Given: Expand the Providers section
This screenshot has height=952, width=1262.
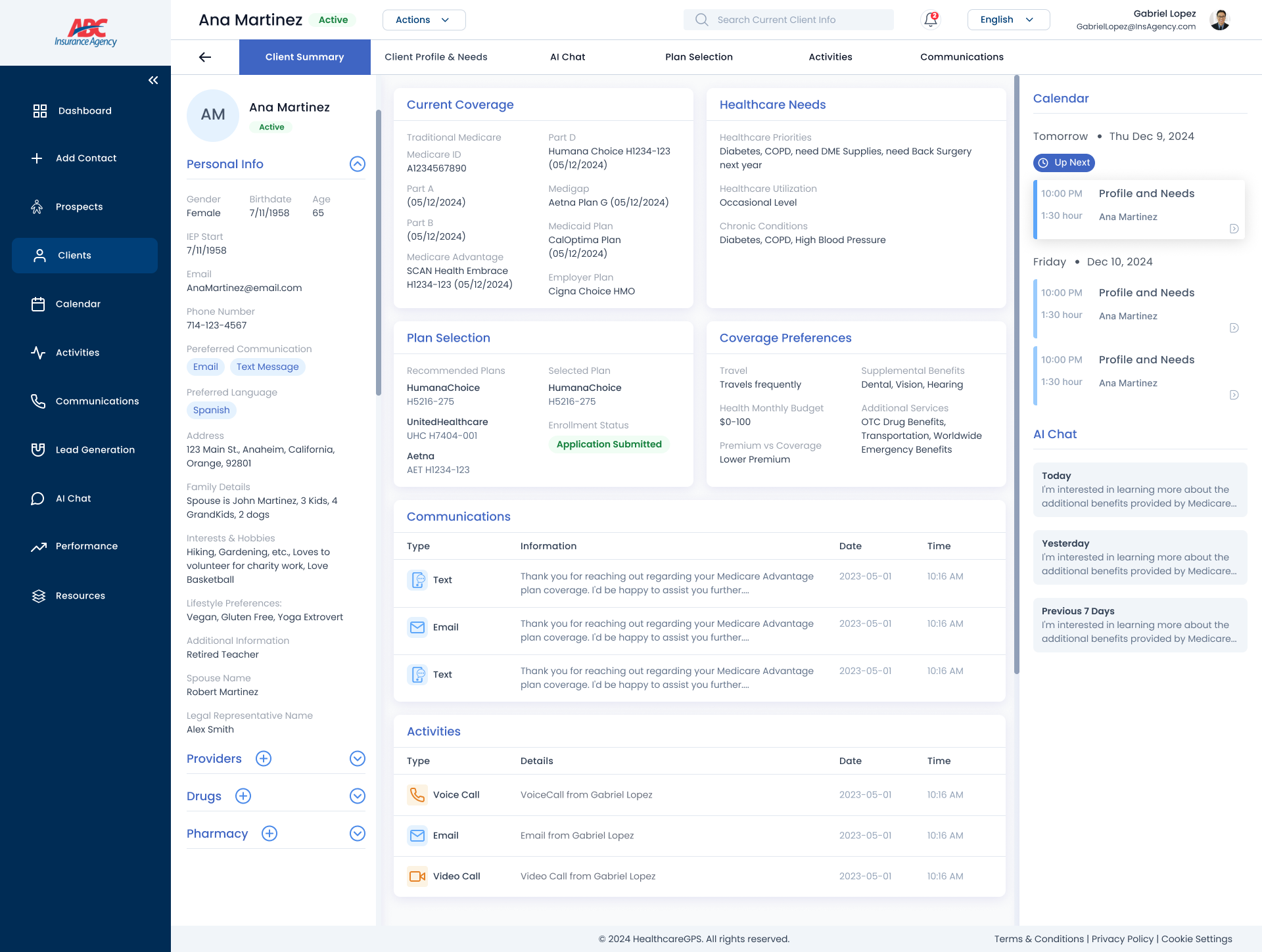Looking at the screenshot, I should pos(358,758).
